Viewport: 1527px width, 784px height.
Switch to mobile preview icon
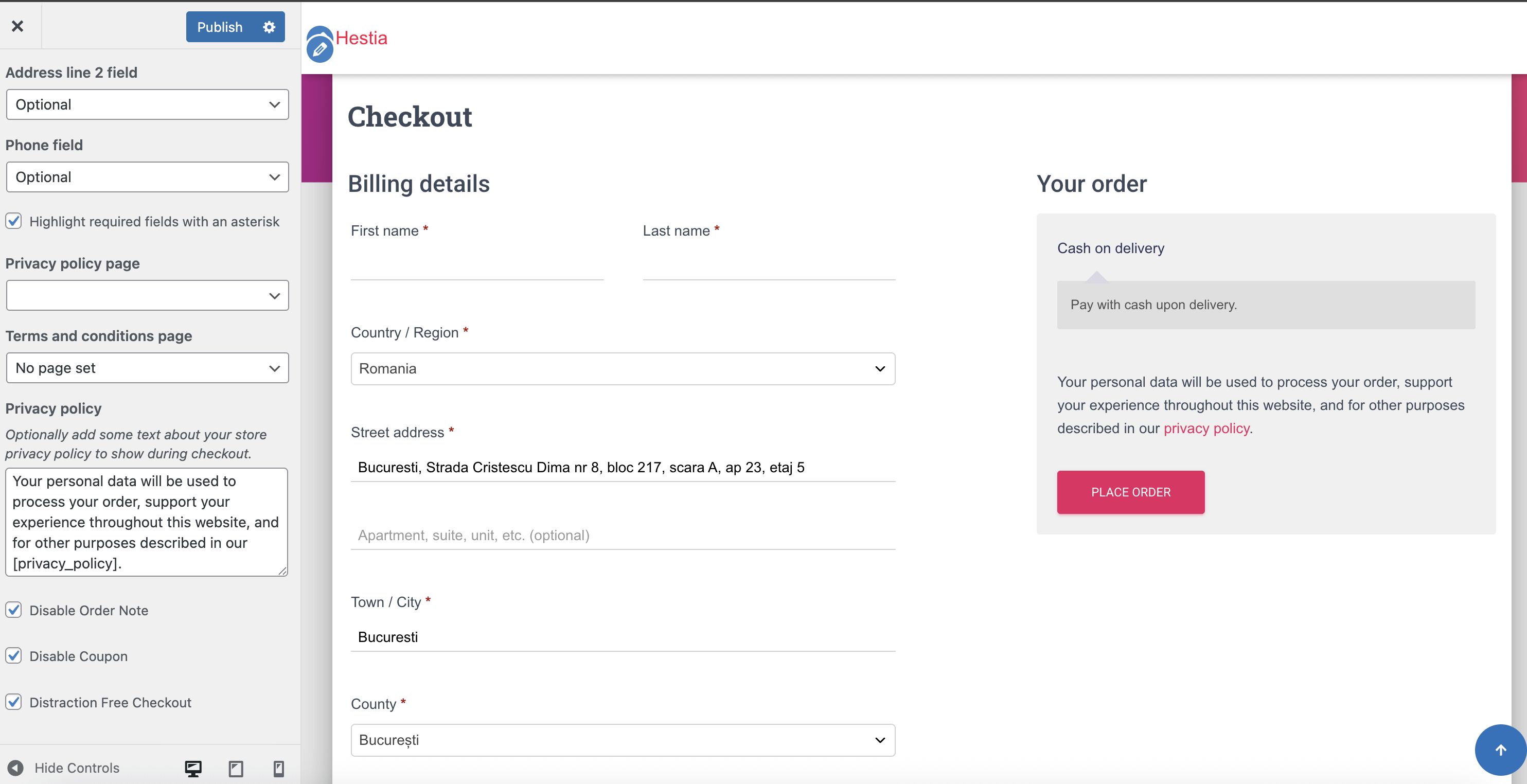pyautogui.click(x=278, y=769)
